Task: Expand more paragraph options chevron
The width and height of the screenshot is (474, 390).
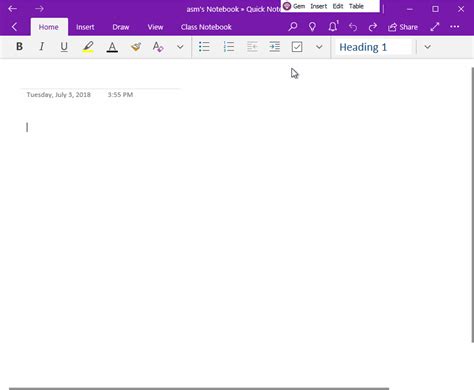Action: point(319,47)
